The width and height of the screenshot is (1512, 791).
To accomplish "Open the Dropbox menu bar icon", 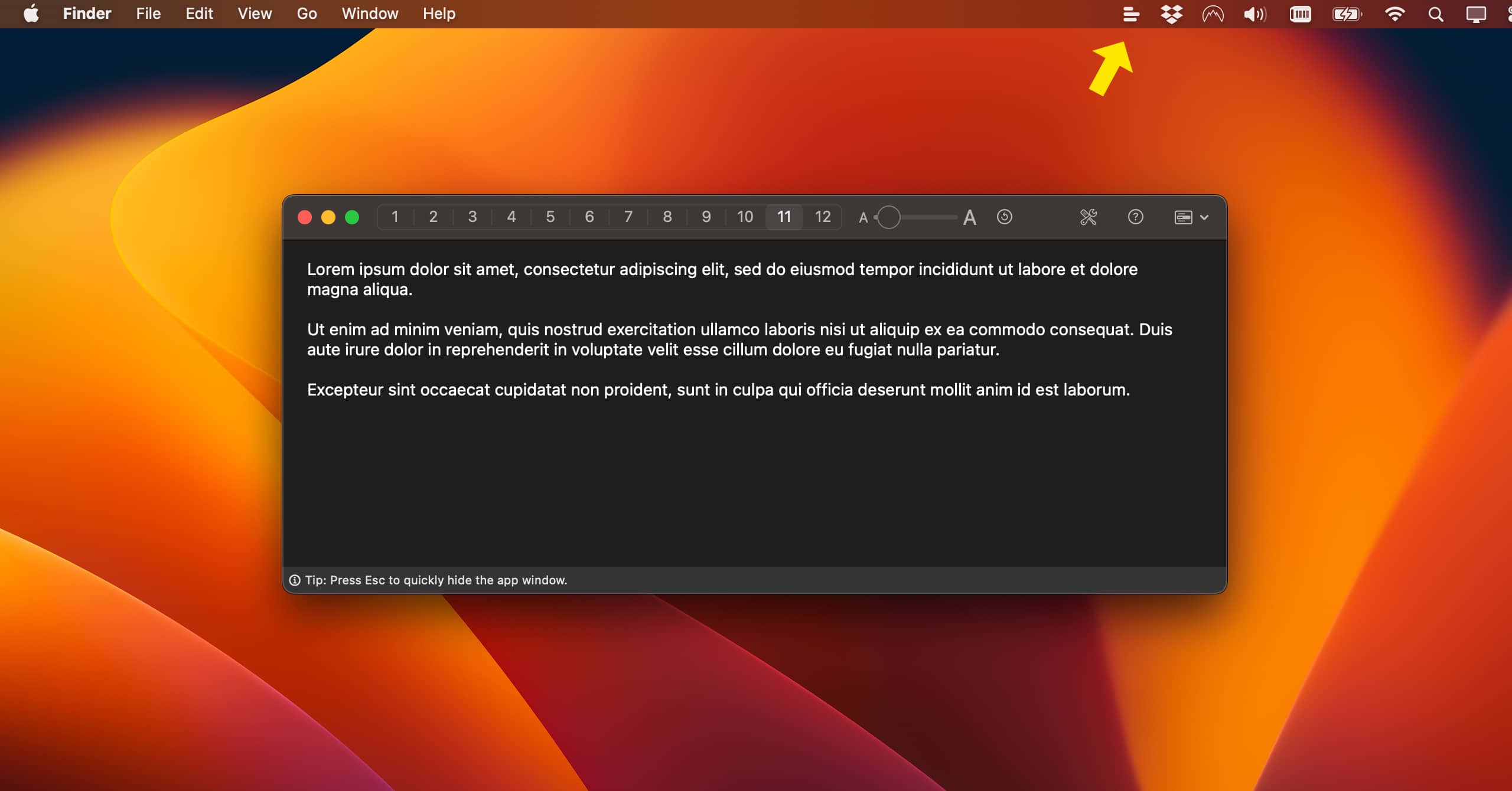I will 1172,14.
